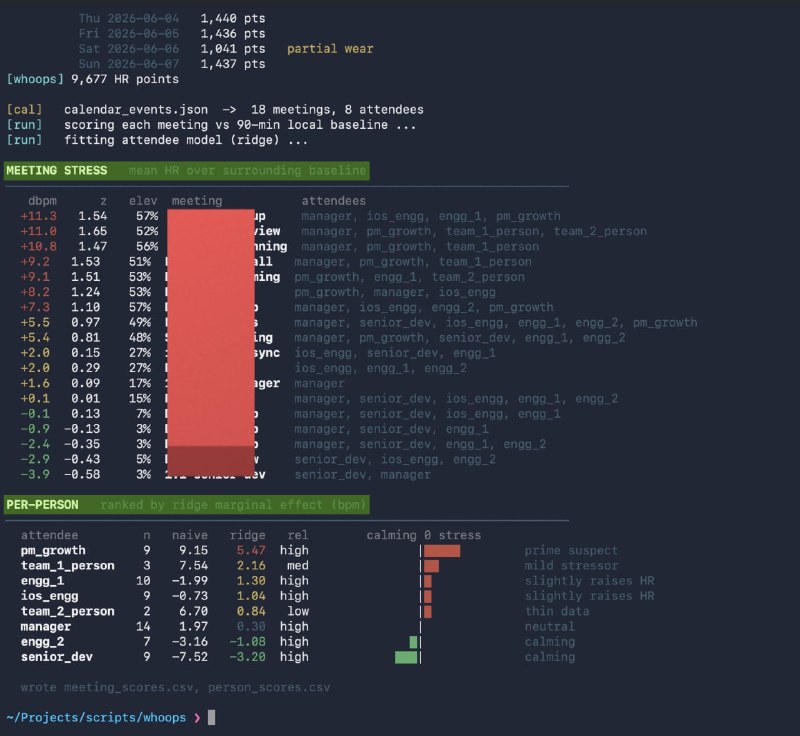The image size is (800, 736).
Task: Click attendees list 'ios_engg, senior_dev, engg_1'
Action: pyautogui.click(x=394, y=353)
